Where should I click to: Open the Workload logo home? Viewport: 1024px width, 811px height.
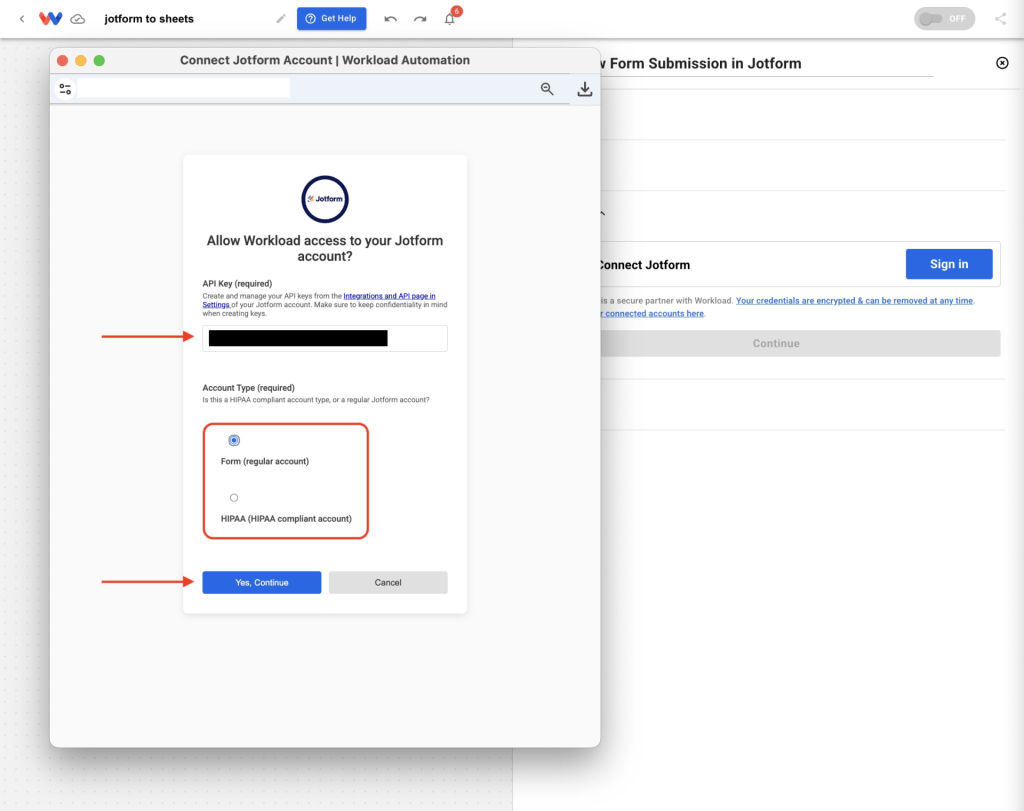(x=50, y=18)
